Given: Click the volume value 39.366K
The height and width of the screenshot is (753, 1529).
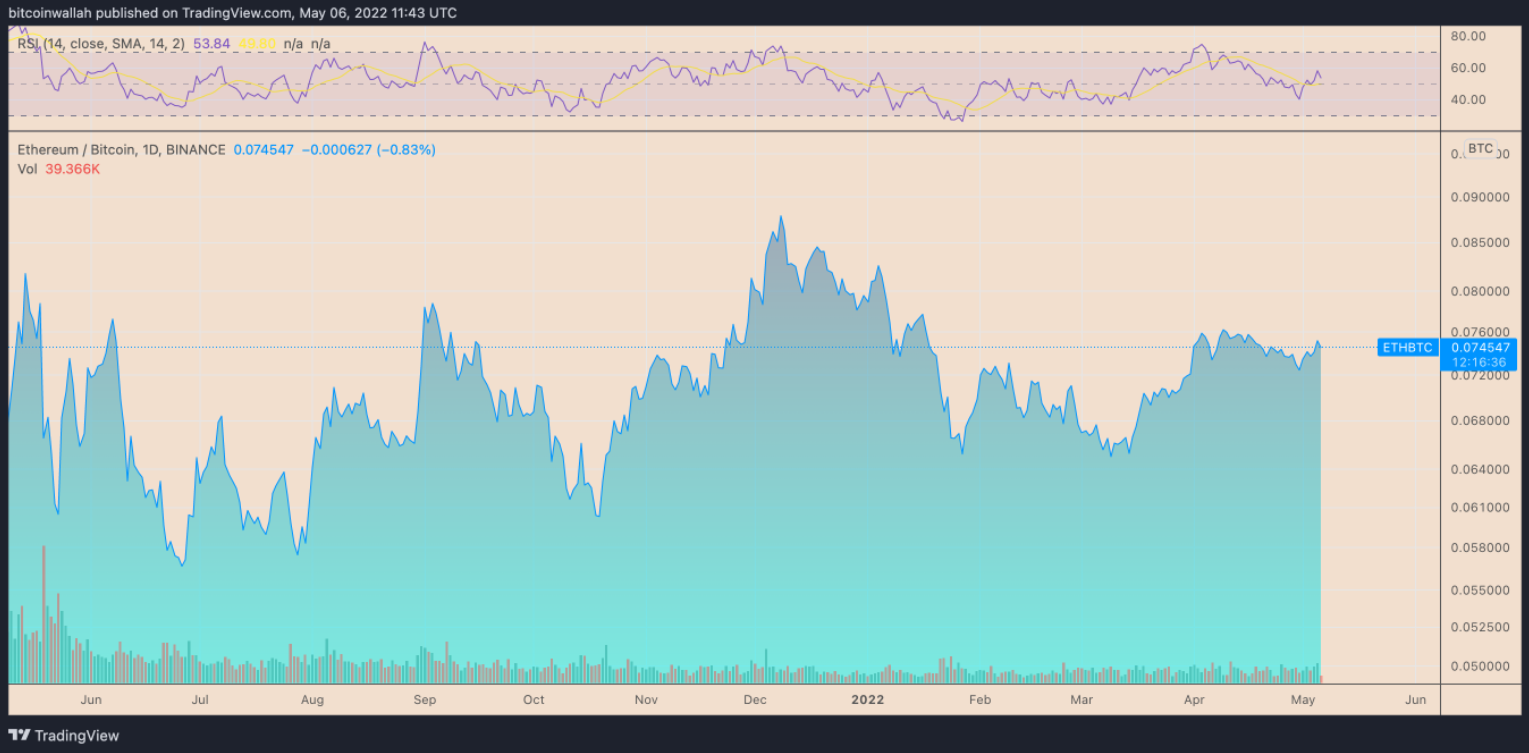Looking at the screenshot, I should (72, 169).
